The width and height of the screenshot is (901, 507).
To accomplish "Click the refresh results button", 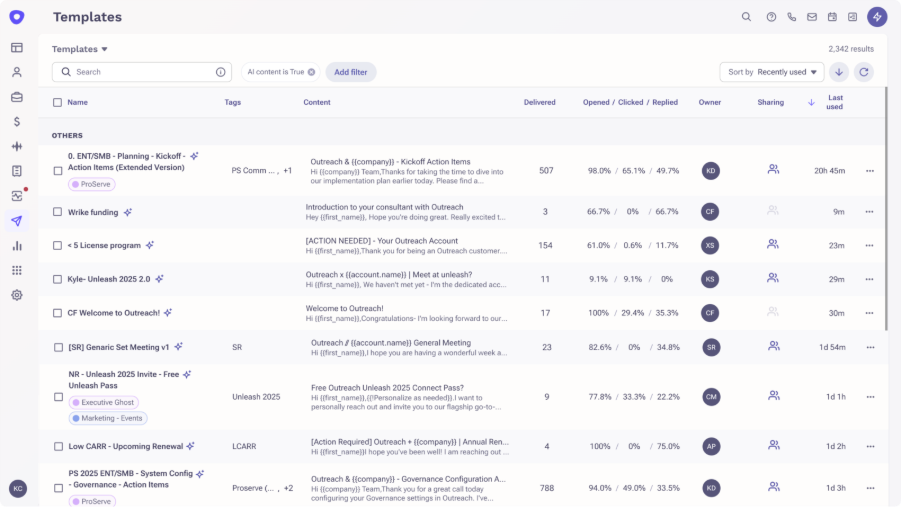I will [x=864, y=72].
